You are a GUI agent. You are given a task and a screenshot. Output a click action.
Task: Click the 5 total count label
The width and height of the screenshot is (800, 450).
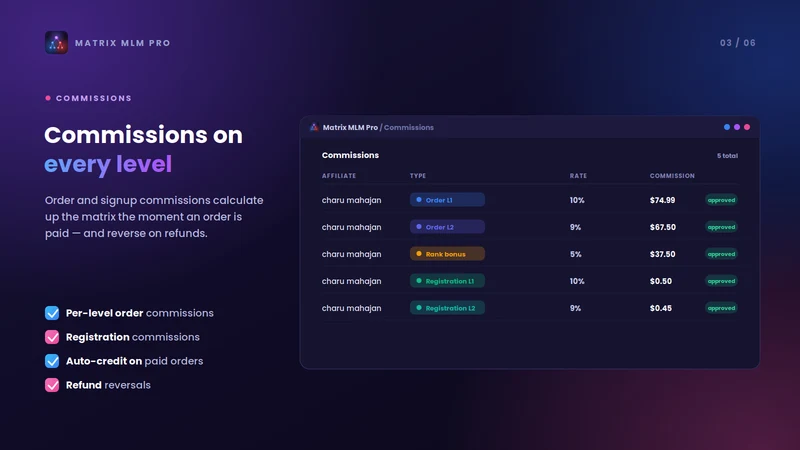tap(727, 156)
